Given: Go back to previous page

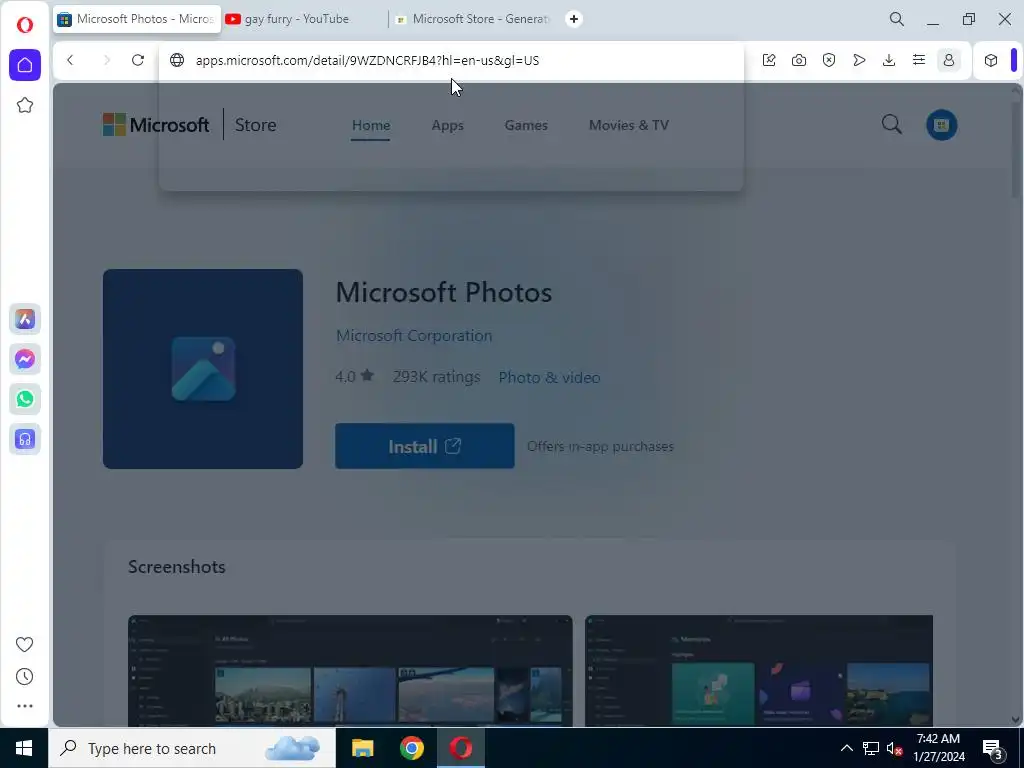Looking at the screenshot, I should tap(71, 60).
